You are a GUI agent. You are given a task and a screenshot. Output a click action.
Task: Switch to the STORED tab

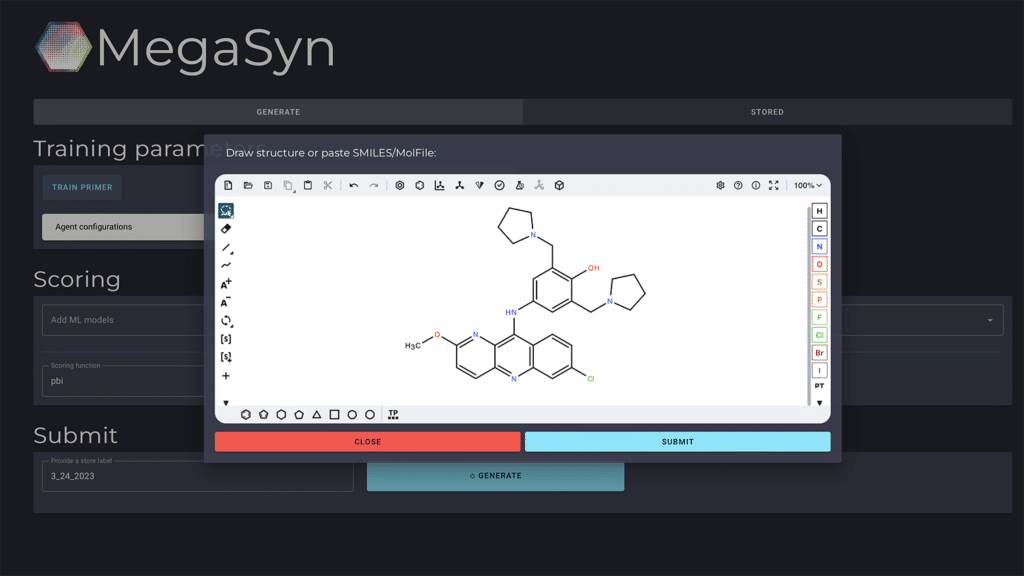[x=767, y=112]
